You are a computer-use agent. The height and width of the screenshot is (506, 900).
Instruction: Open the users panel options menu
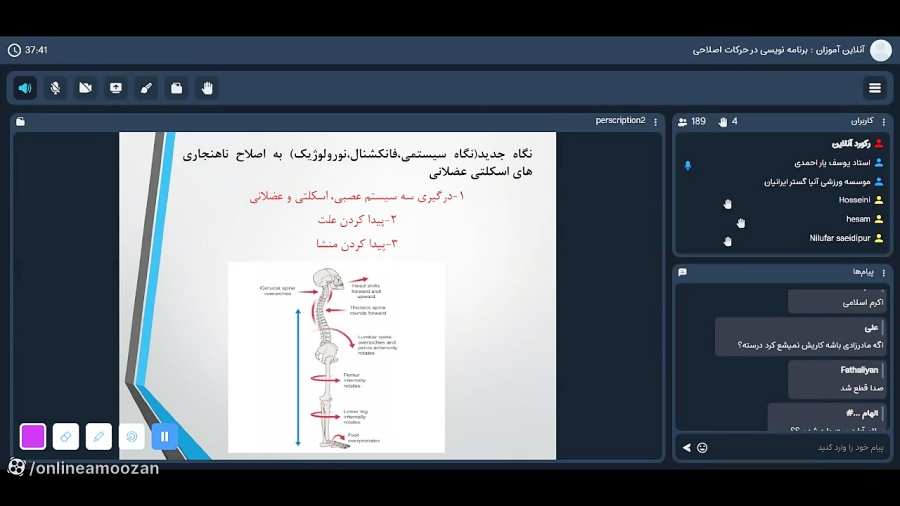point(884,122)
